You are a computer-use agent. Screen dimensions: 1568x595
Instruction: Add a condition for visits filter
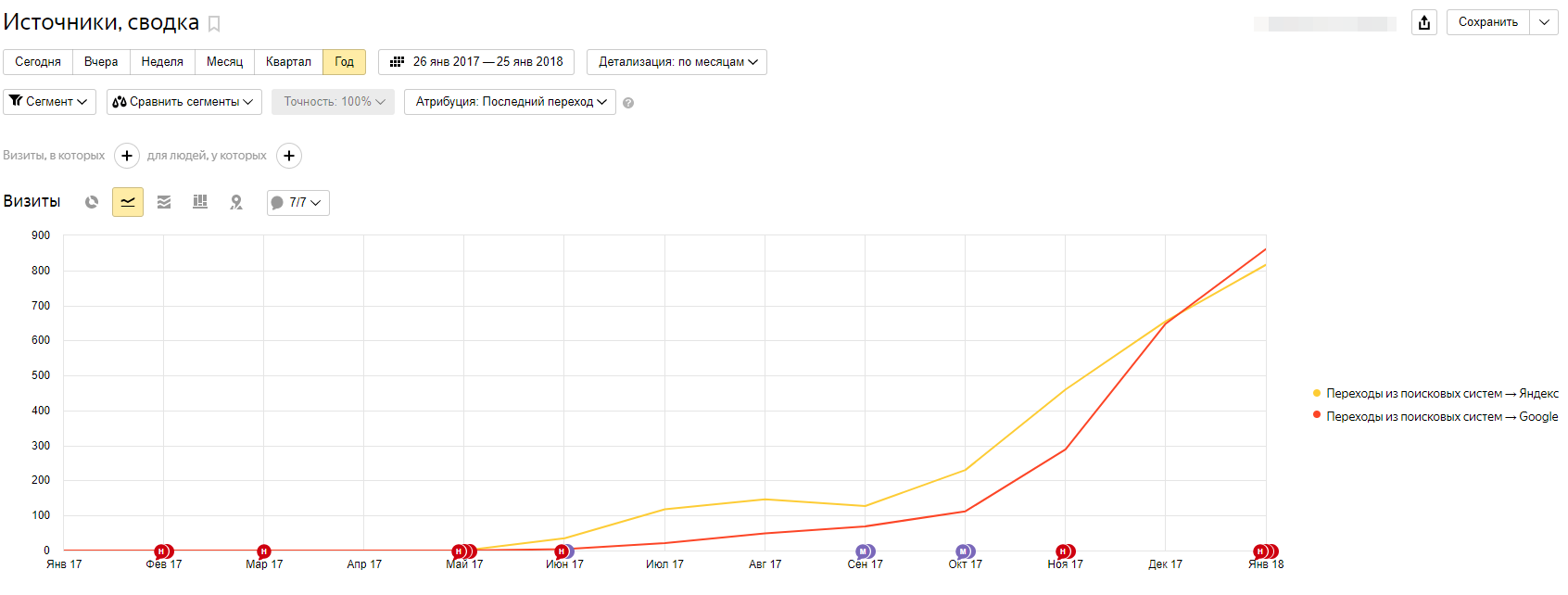[x=127, y=156]
